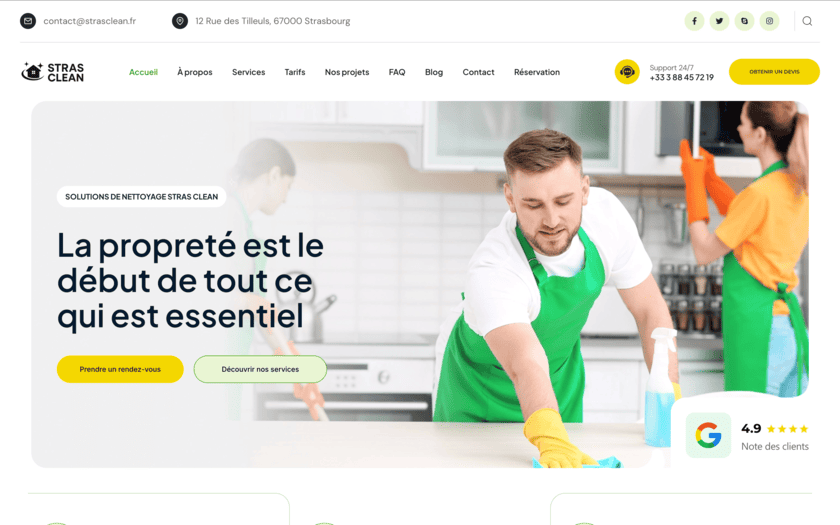Screen dimensions: 840x525
Task: Open the Nos projets menu item
Action: pos(347,72)
